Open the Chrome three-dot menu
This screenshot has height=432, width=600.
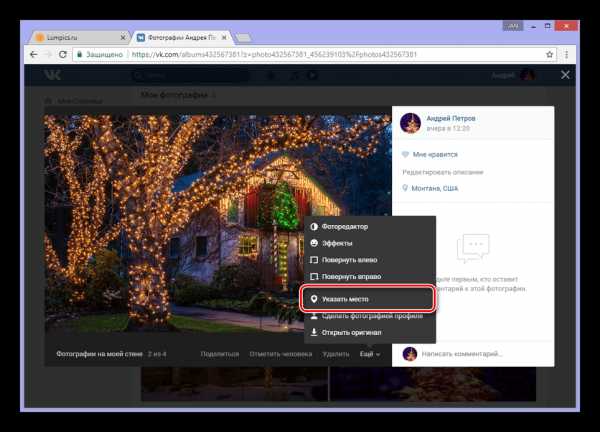pyautogui.click(x=567, y=54)
